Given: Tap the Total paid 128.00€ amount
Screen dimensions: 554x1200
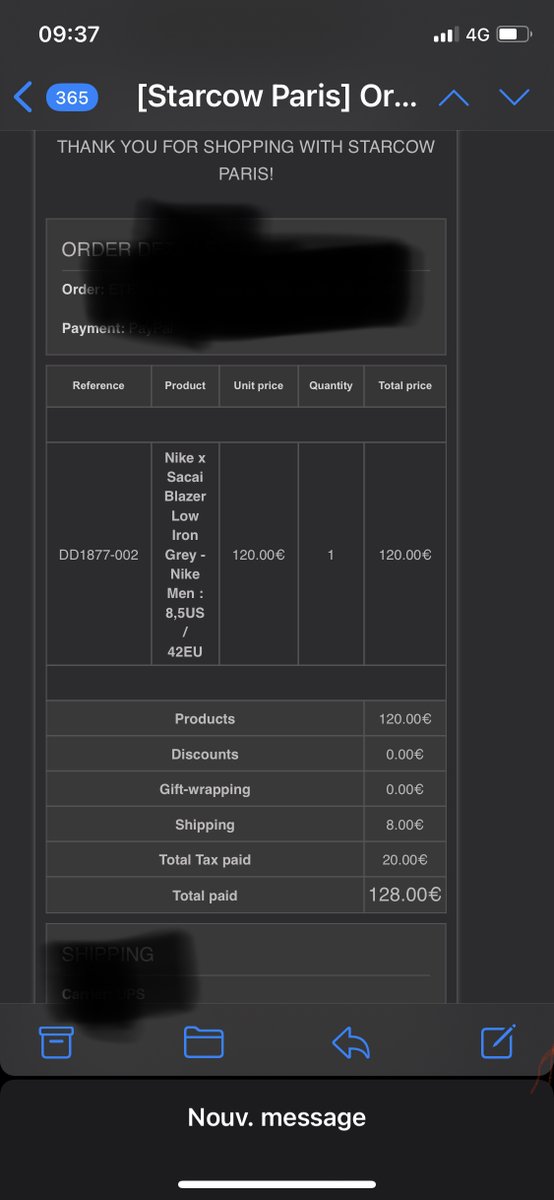Looking at the screenshot, I should click(x=405, y=895).
